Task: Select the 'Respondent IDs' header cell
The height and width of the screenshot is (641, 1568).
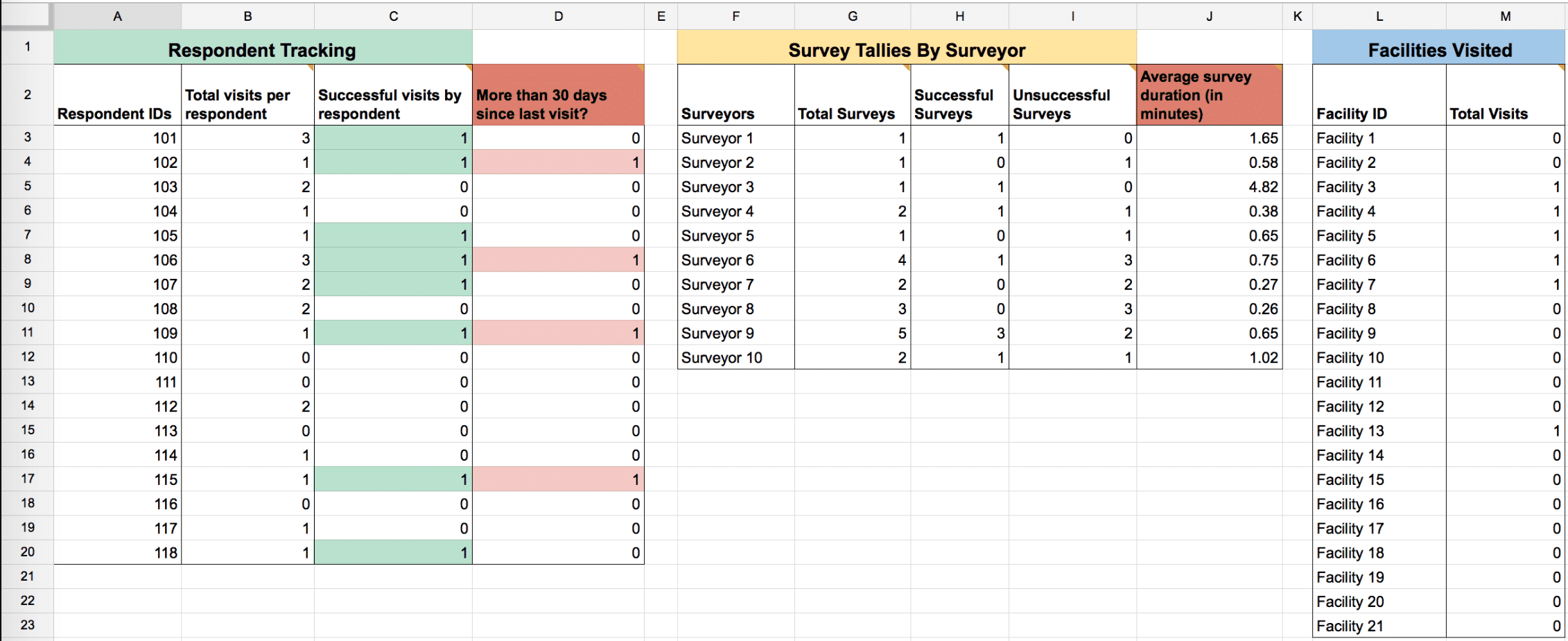Action: 117,95
